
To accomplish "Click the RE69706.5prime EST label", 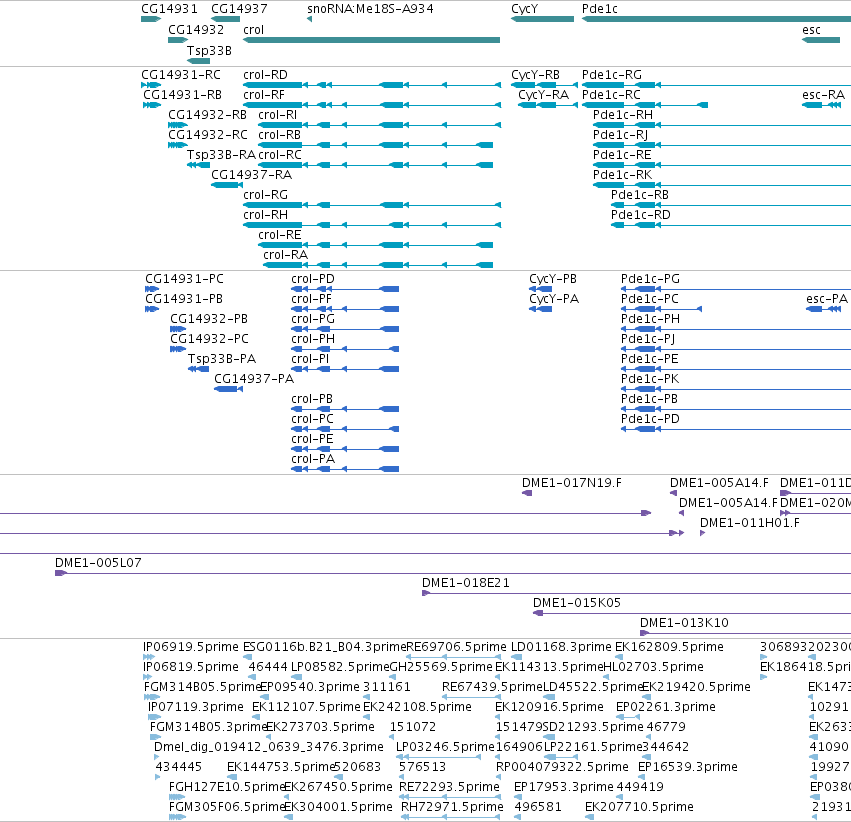I will click(456, 647).
